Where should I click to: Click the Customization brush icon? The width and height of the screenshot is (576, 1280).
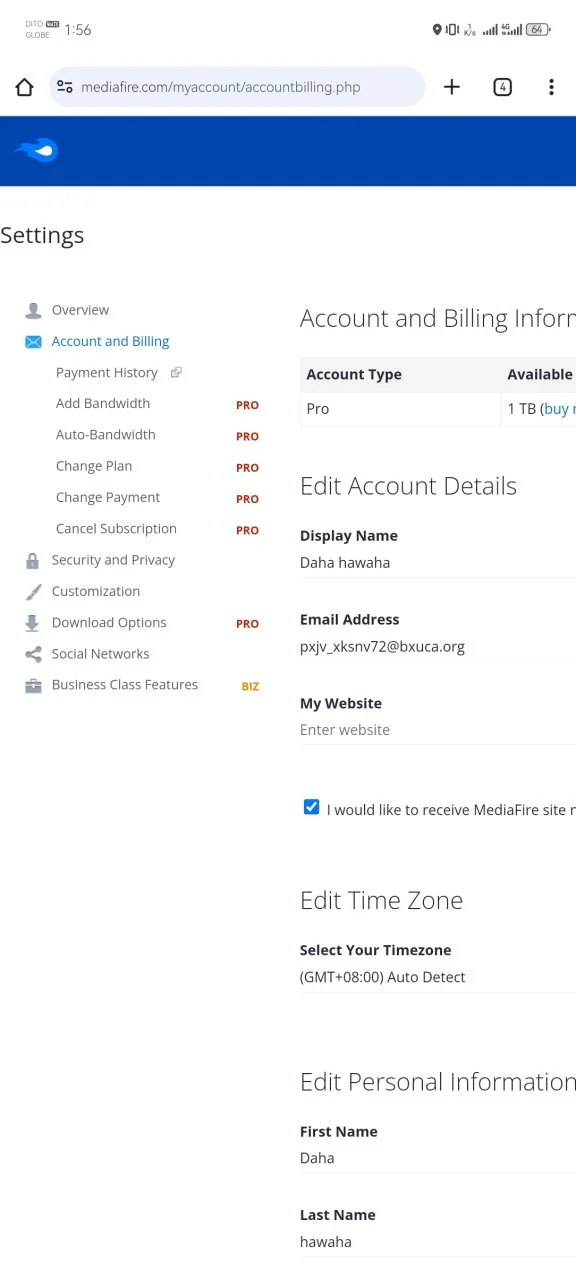tap(33, 591)
